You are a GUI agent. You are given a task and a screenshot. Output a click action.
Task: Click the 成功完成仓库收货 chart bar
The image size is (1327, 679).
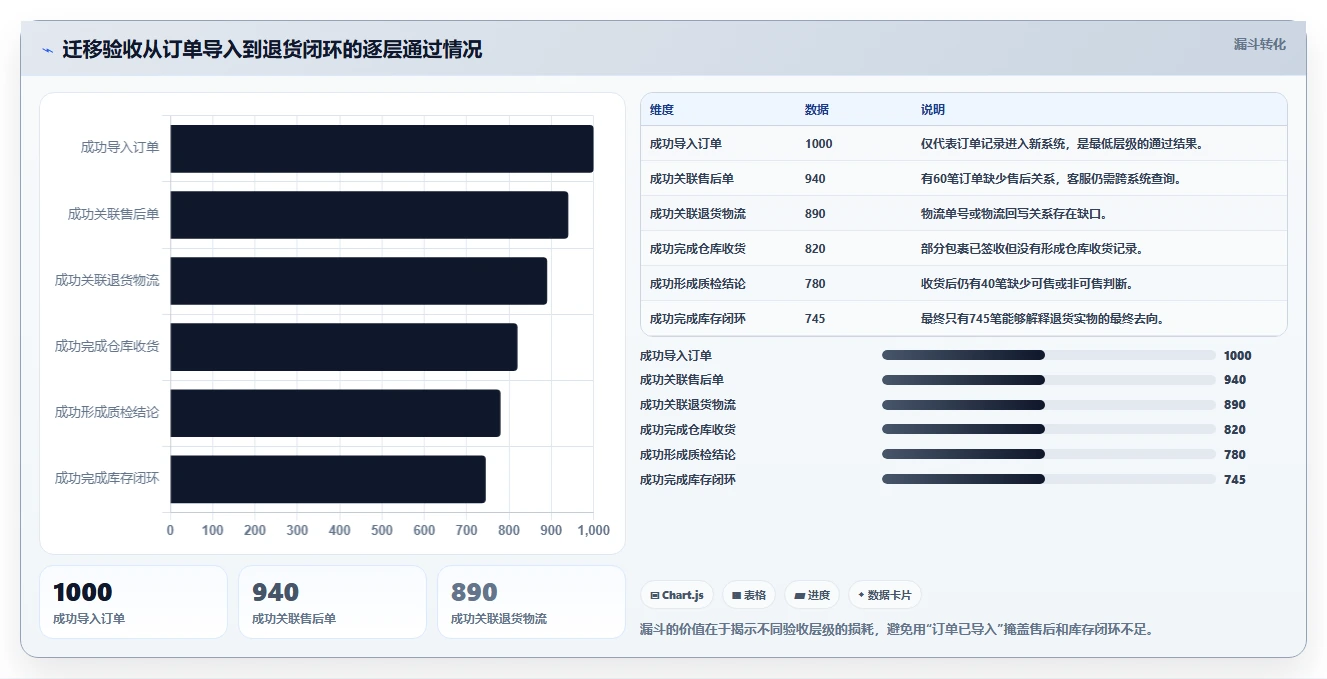[344, 347]
